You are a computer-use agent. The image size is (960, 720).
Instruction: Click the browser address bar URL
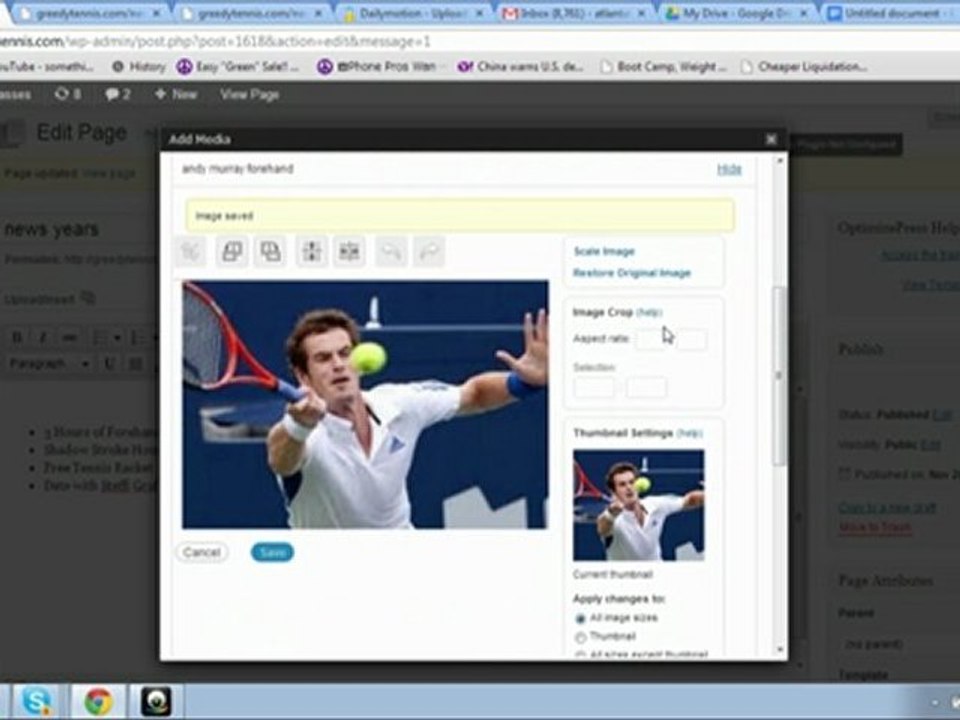tap(216, 42)
